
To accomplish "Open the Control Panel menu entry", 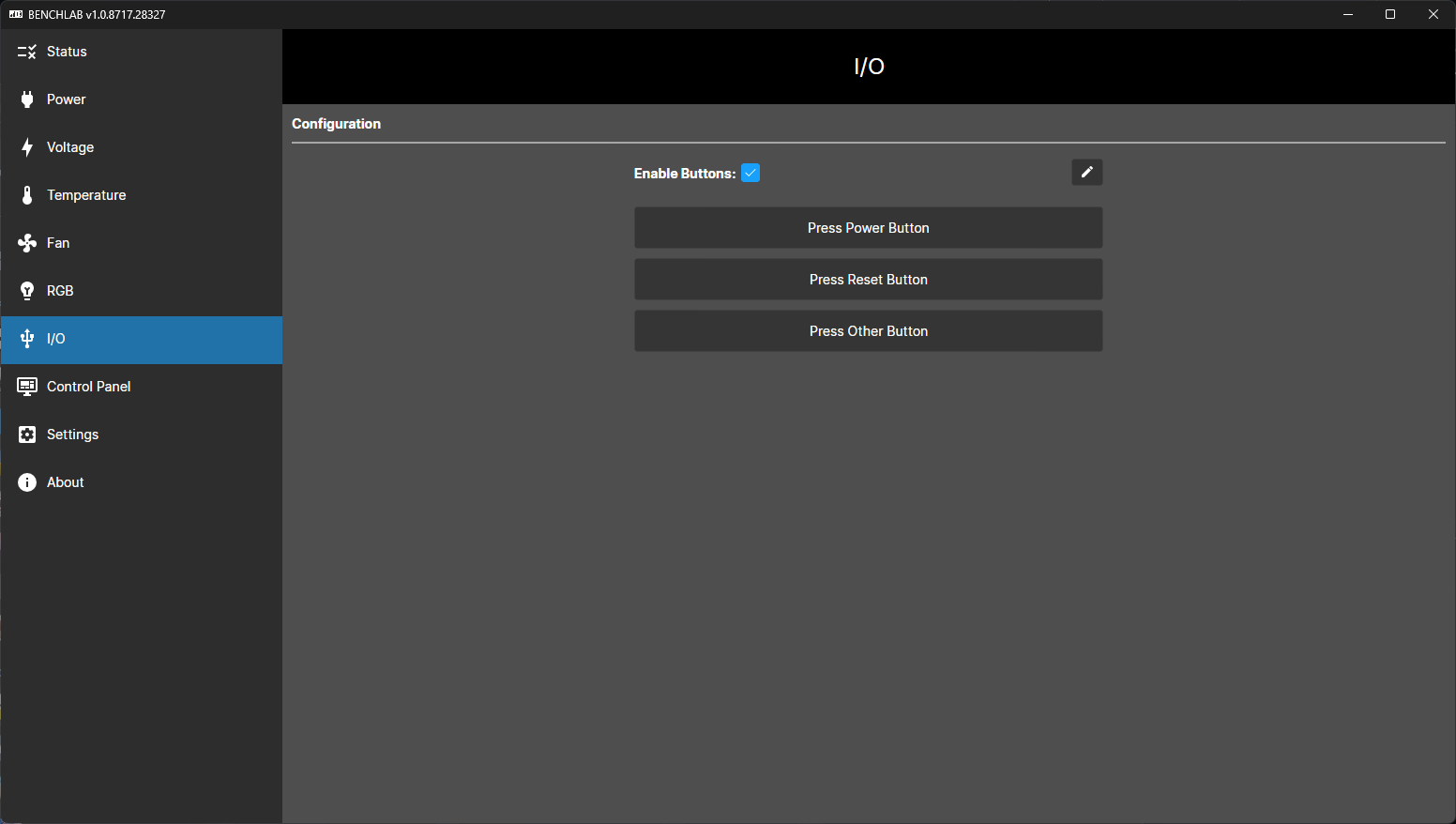I will 89,387.
